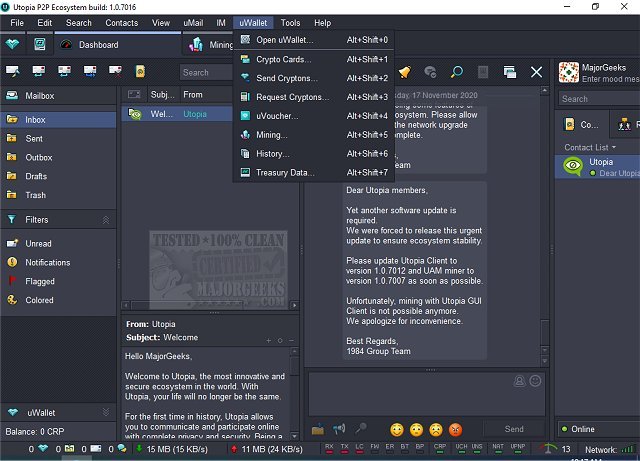Select the Outbox folder
Image resolution: width=640 pixels, height=461 pixels.
click(x=58, y=157)
